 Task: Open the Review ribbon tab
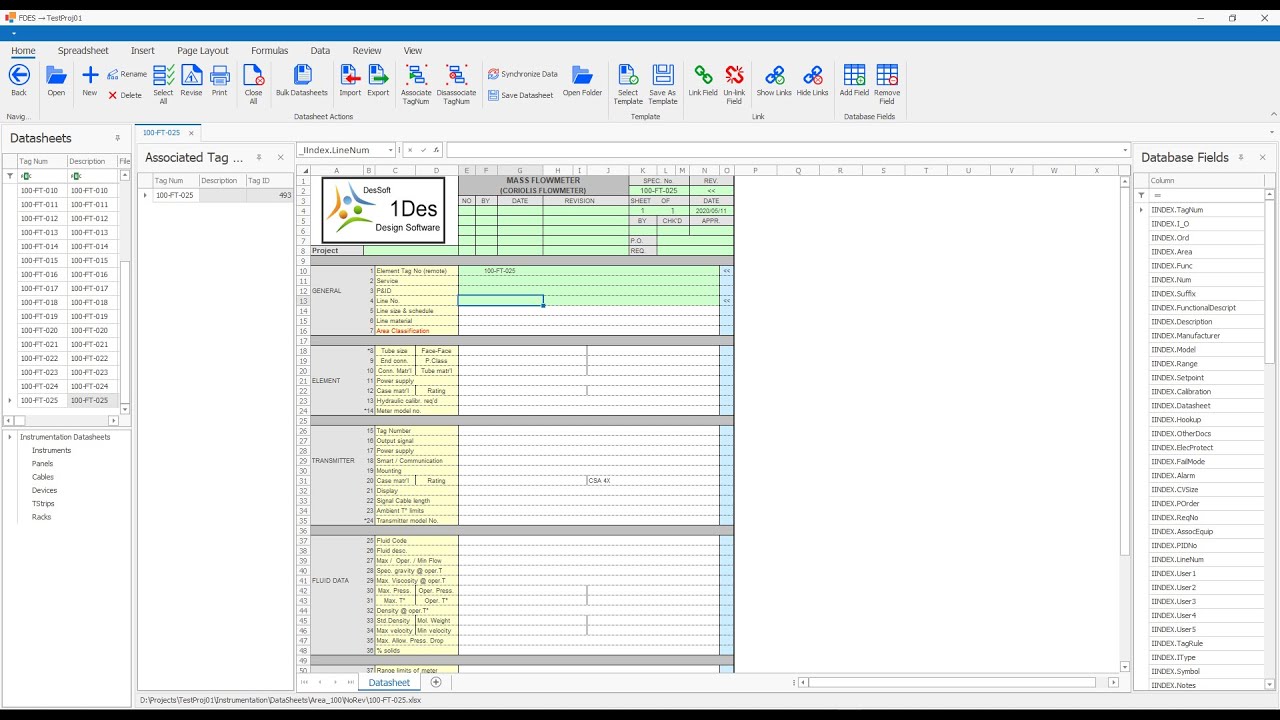coord(367,51)
